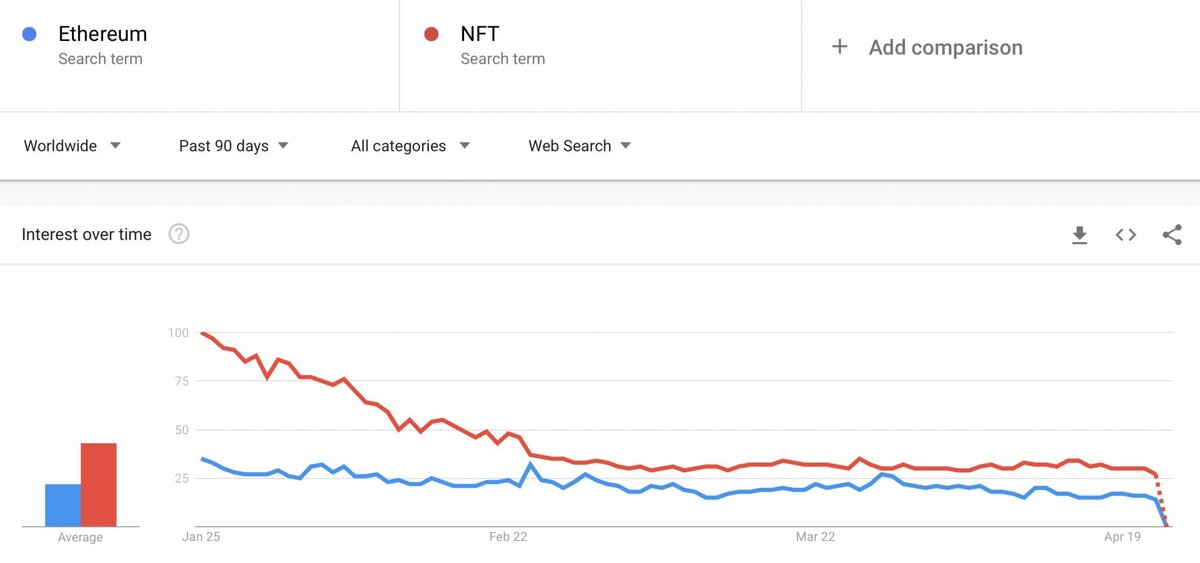Open the Worldwide region dropdown
The height and width of the screenshot is (563, 1200).
(x=72, y=146)
